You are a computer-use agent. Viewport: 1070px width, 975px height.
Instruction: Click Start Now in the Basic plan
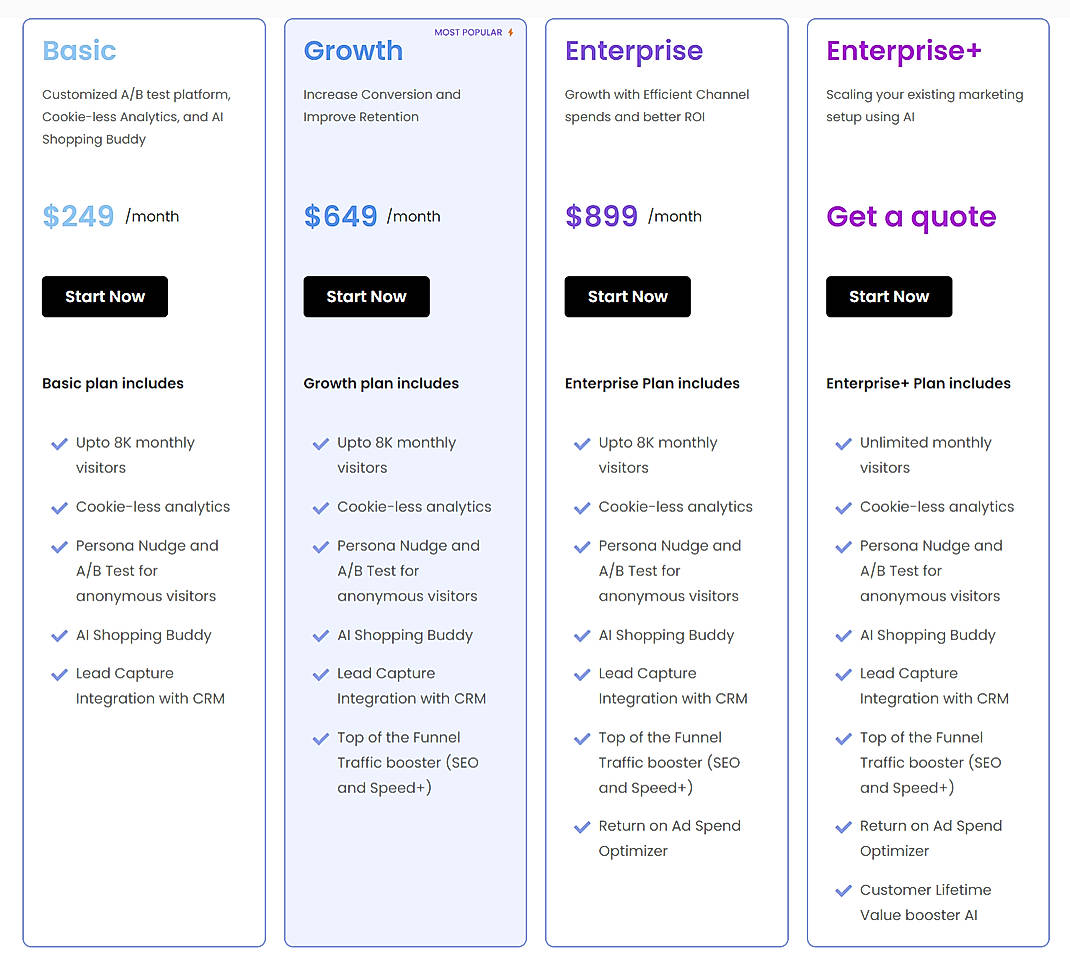(x=104, y=296)
